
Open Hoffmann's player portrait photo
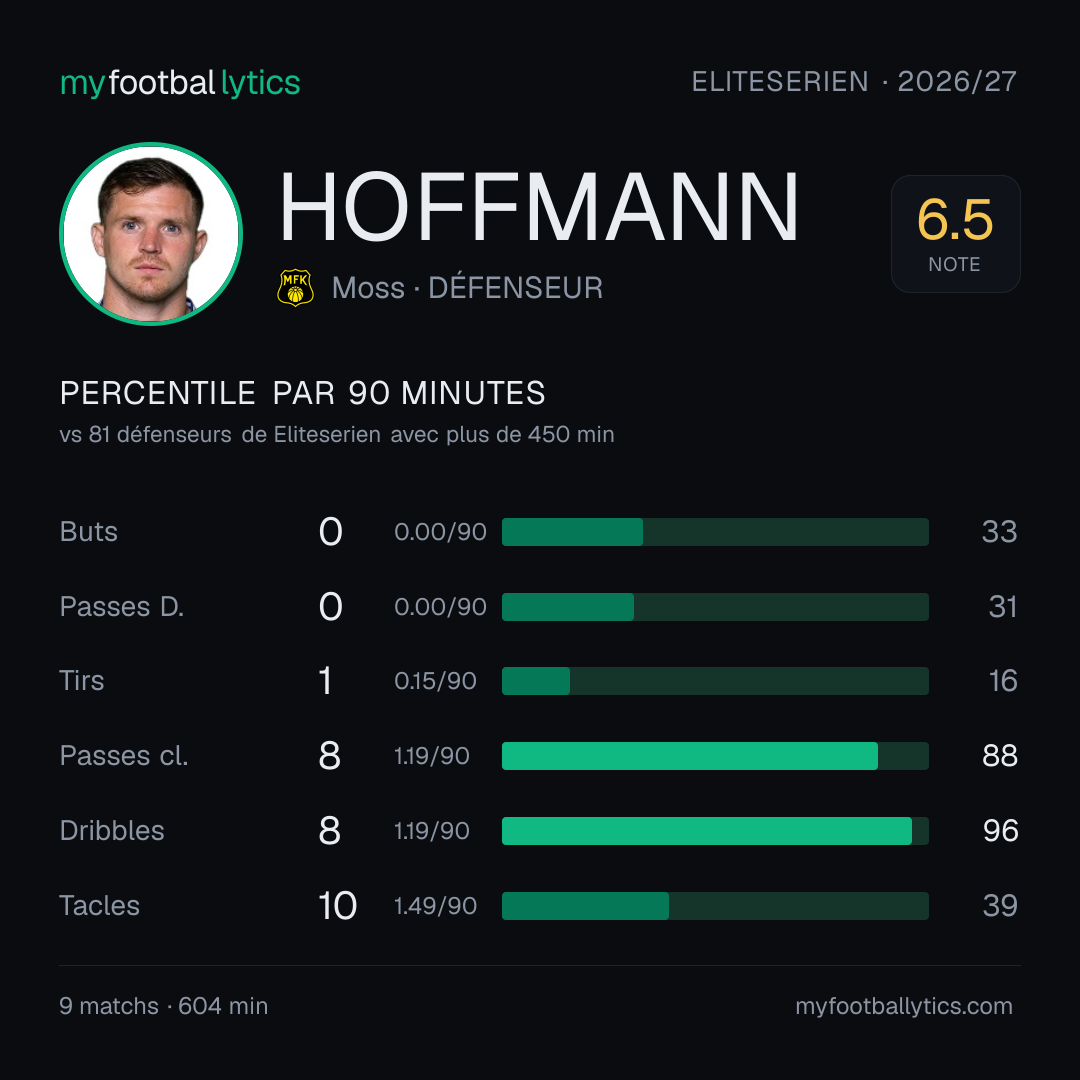pos(151,233)
